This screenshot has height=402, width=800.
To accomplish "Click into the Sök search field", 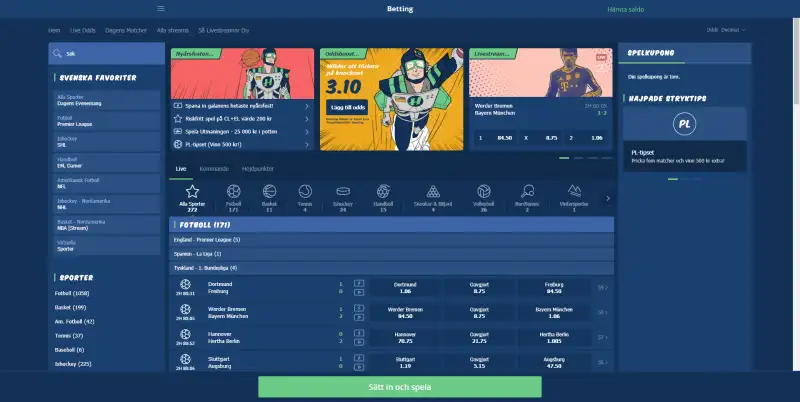I will pyautogui.click(x=107, y=54).
